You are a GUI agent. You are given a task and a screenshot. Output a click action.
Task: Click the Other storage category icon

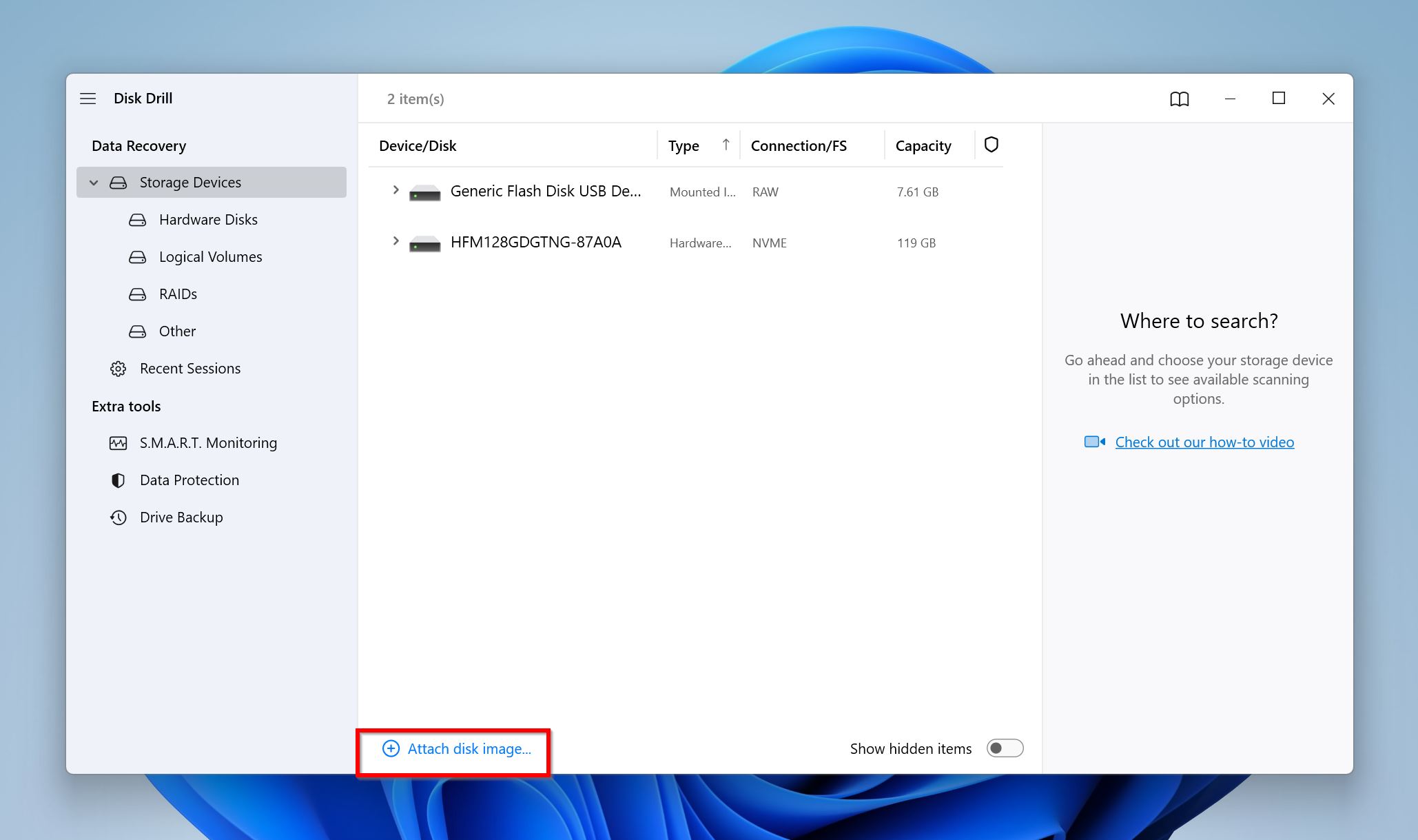pyautogui.click(x=137, y=330)
